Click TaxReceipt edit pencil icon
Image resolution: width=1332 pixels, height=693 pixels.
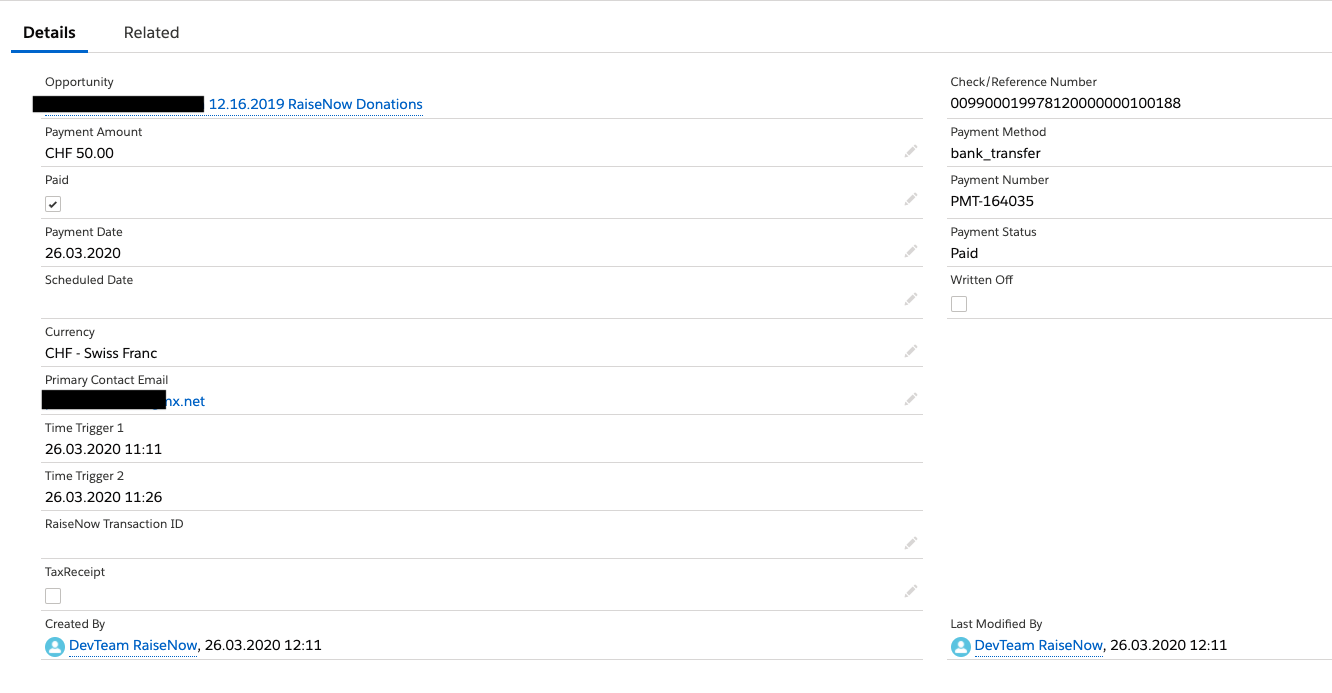pyautogui.click(x=910, y=591)
